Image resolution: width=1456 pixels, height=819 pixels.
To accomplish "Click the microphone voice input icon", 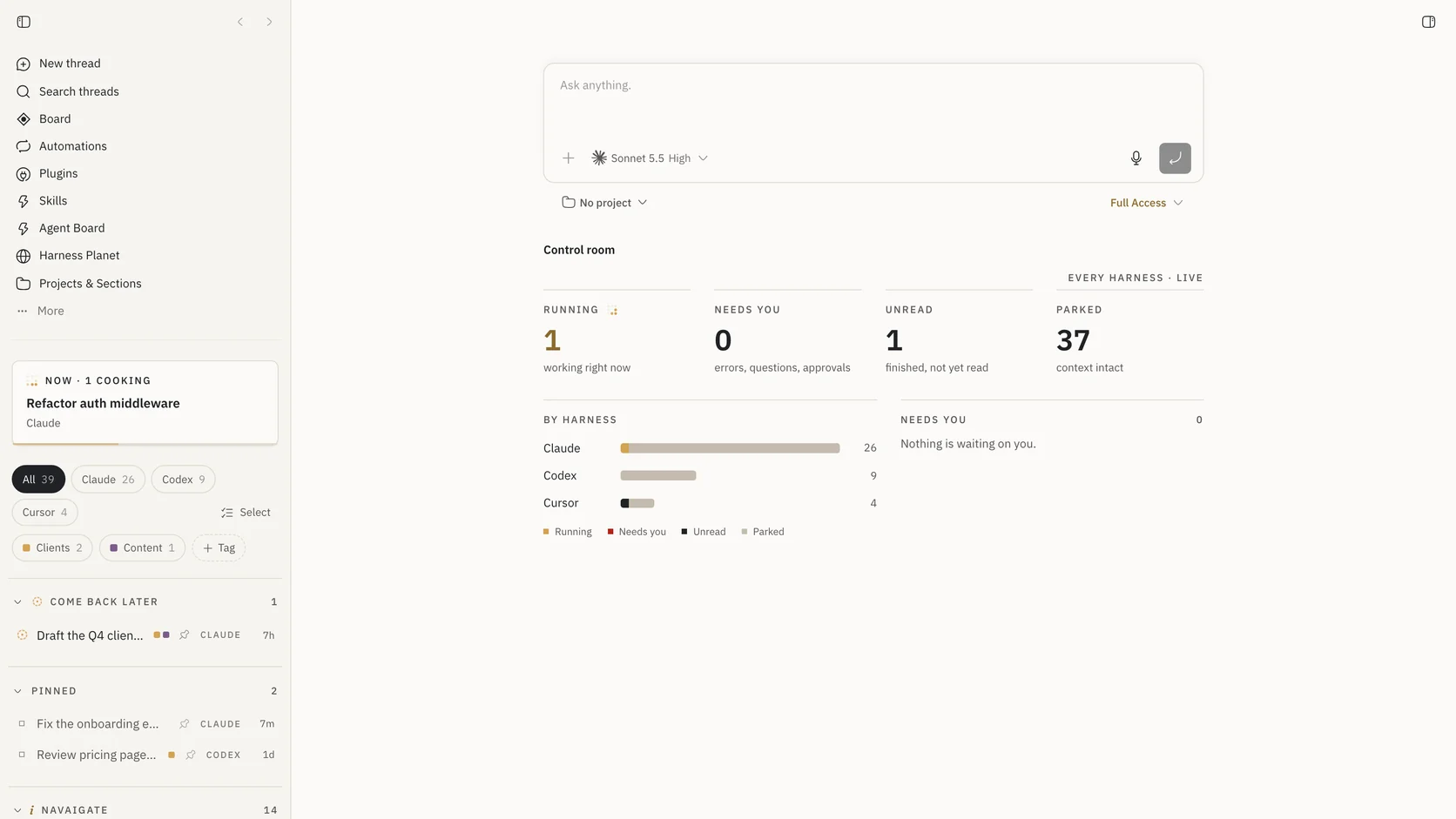I will tap(1136, 158).
